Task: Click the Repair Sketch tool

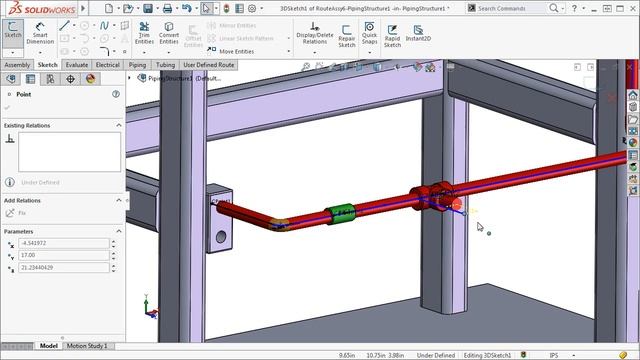Action: 347,36
